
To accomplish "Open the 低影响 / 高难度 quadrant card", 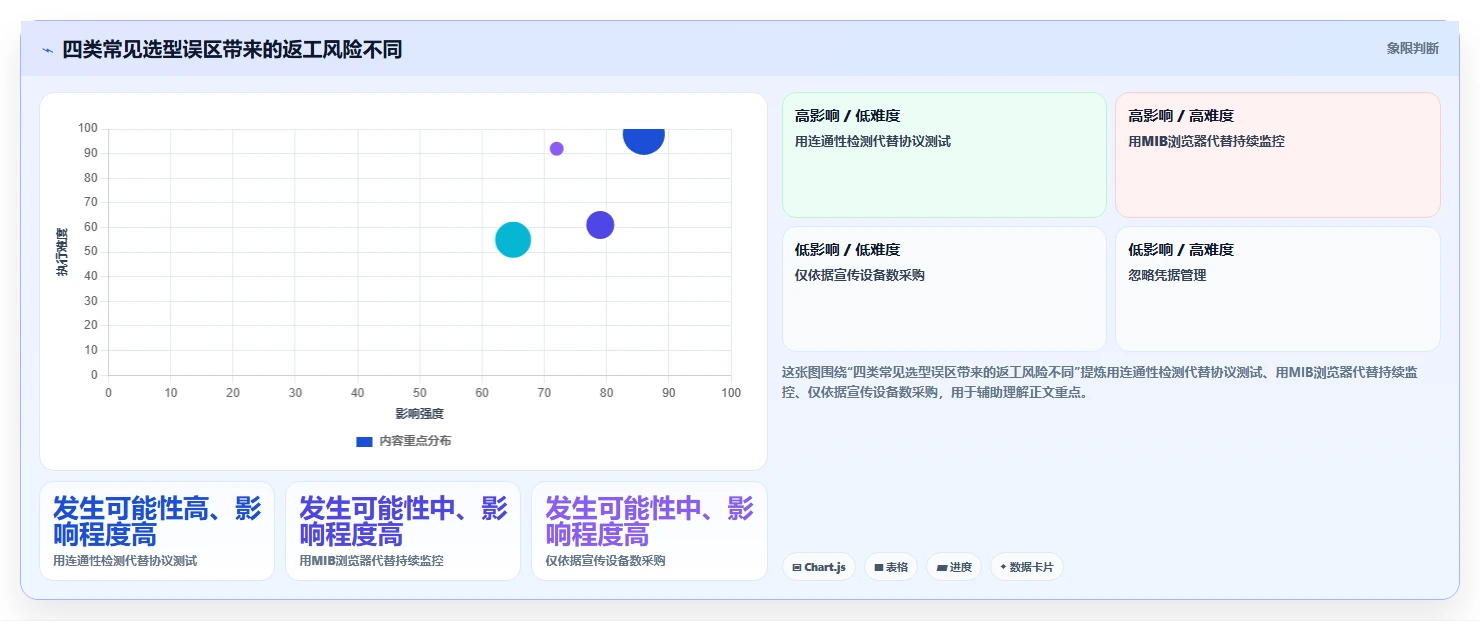I will click(1277, 289).
